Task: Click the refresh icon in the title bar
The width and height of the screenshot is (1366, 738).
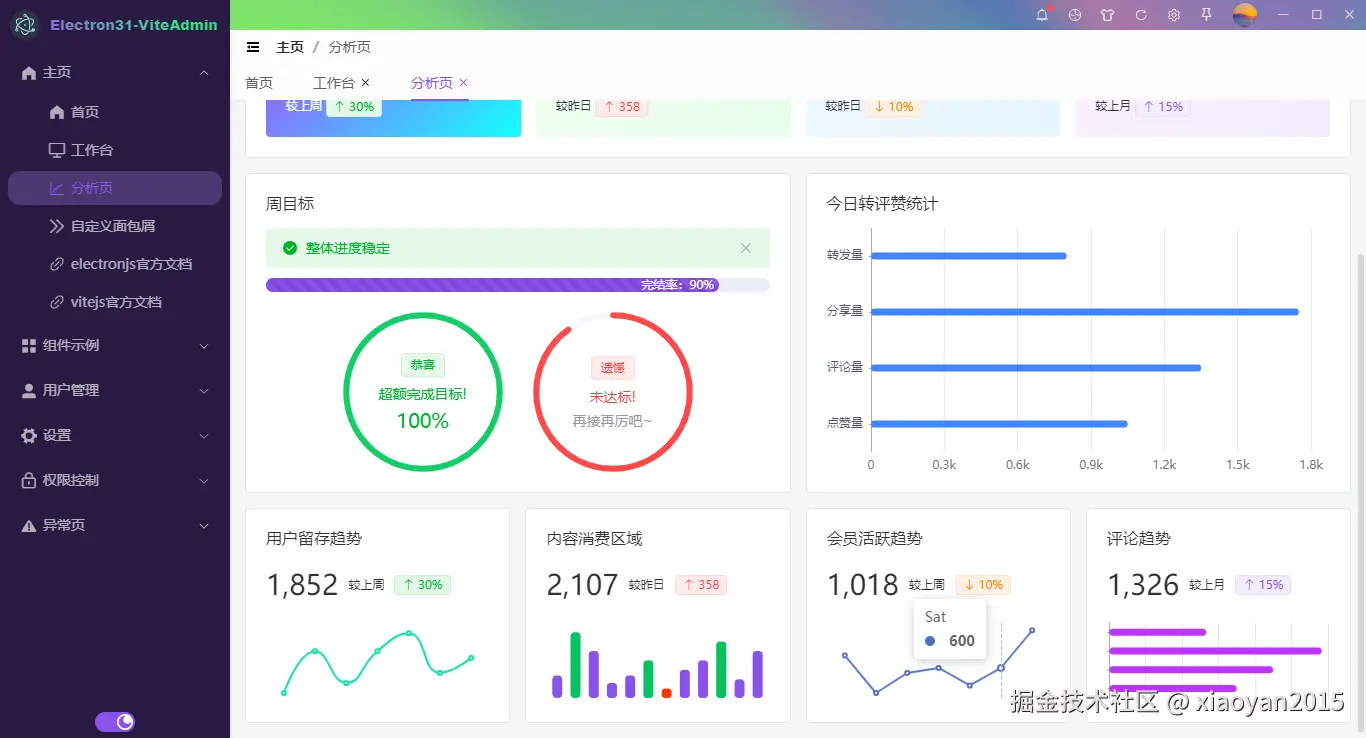Action: click(x=1140, y=15)
